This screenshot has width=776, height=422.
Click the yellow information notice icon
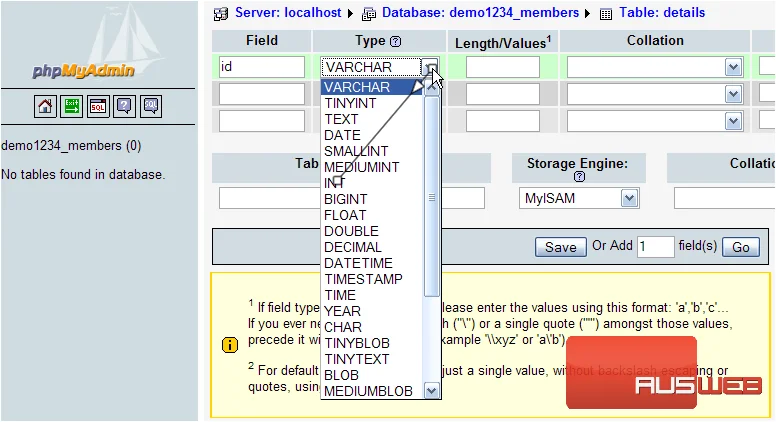coord(230,345)
